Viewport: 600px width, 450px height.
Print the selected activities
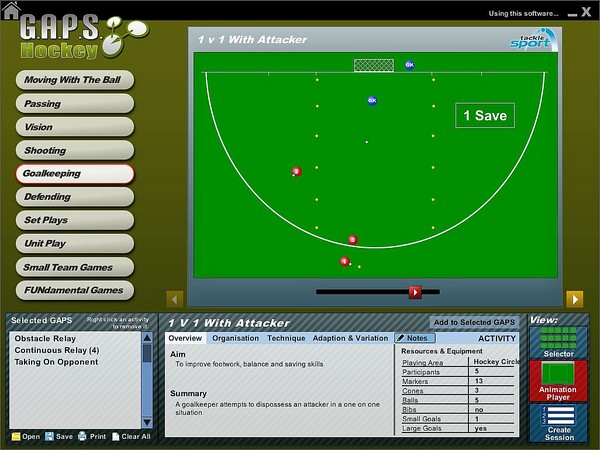coord(93,437)
